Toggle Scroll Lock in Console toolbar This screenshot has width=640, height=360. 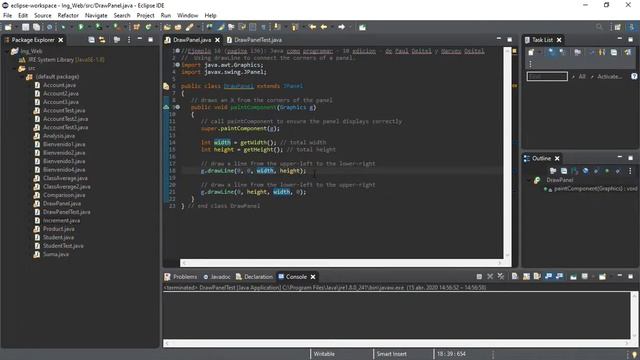(x=526, y=277)
